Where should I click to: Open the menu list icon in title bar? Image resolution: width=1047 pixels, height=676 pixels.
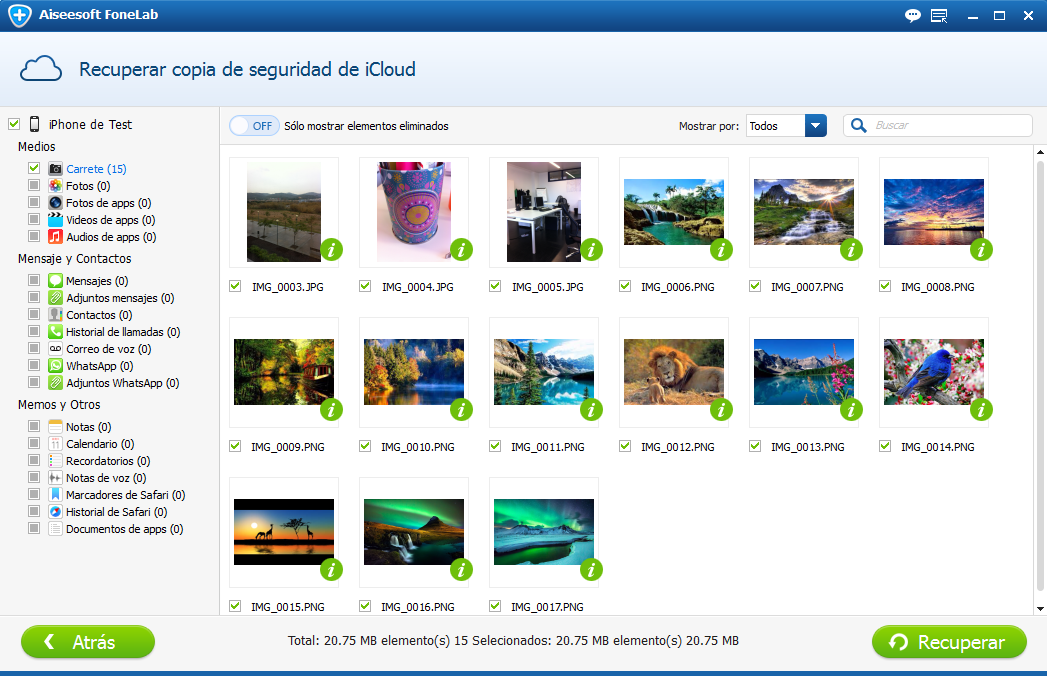tap(939, 15)
